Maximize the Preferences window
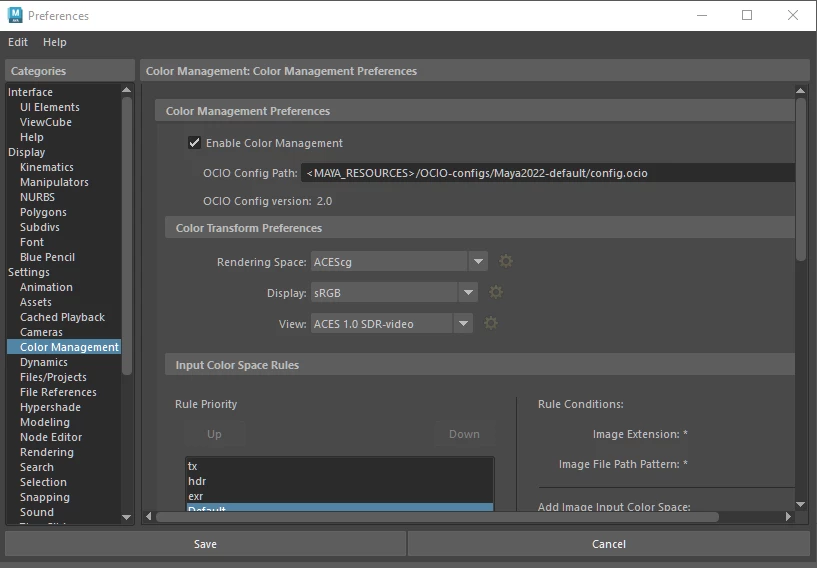 tap(747, 15)
